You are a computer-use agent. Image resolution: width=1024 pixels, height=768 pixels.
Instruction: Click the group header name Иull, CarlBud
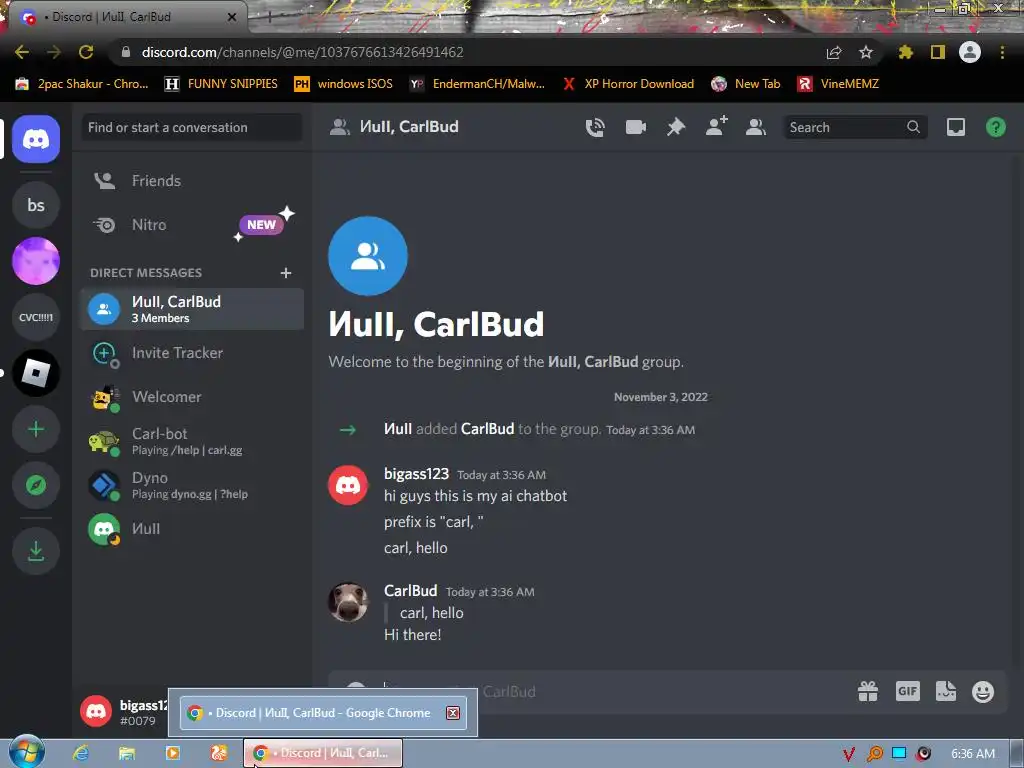coord(409,127)
